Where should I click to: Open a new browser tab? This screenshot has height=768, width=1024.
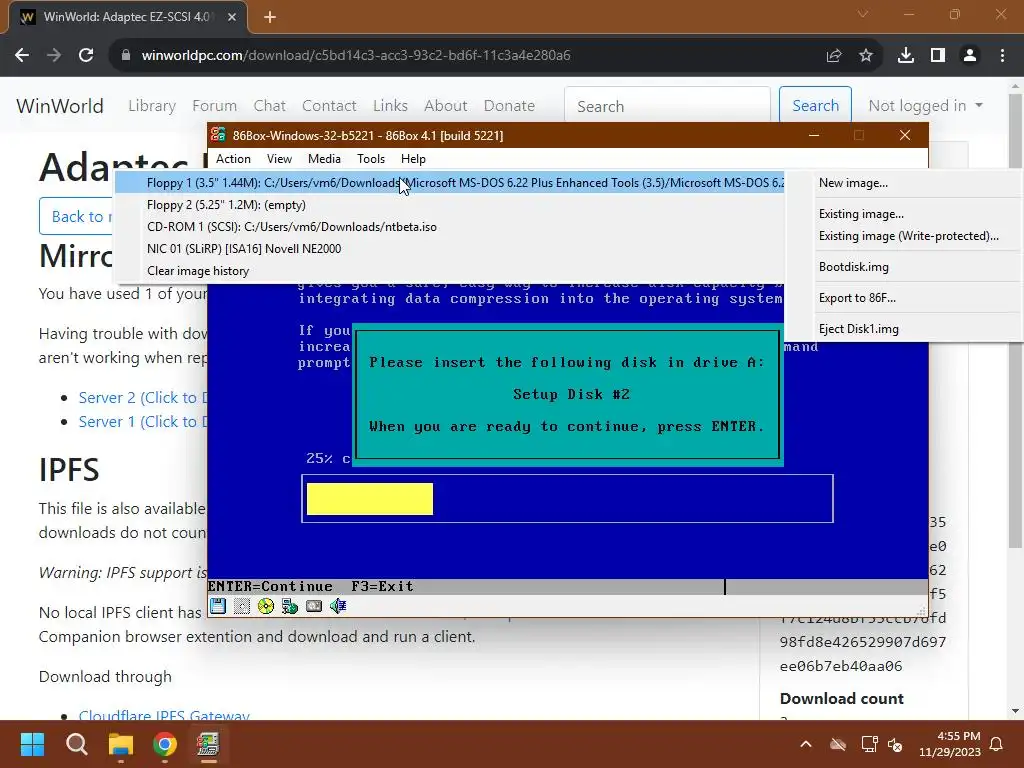(270, 17)
